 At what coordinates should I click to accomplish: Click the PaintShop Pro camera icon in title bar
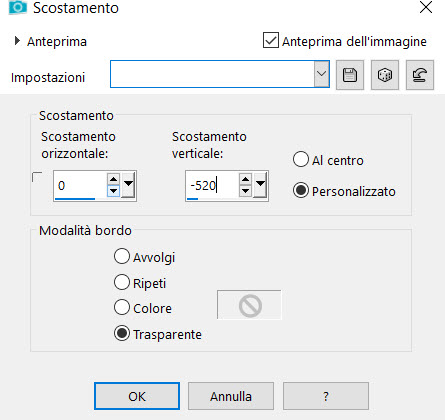click(x=17, y=7)
